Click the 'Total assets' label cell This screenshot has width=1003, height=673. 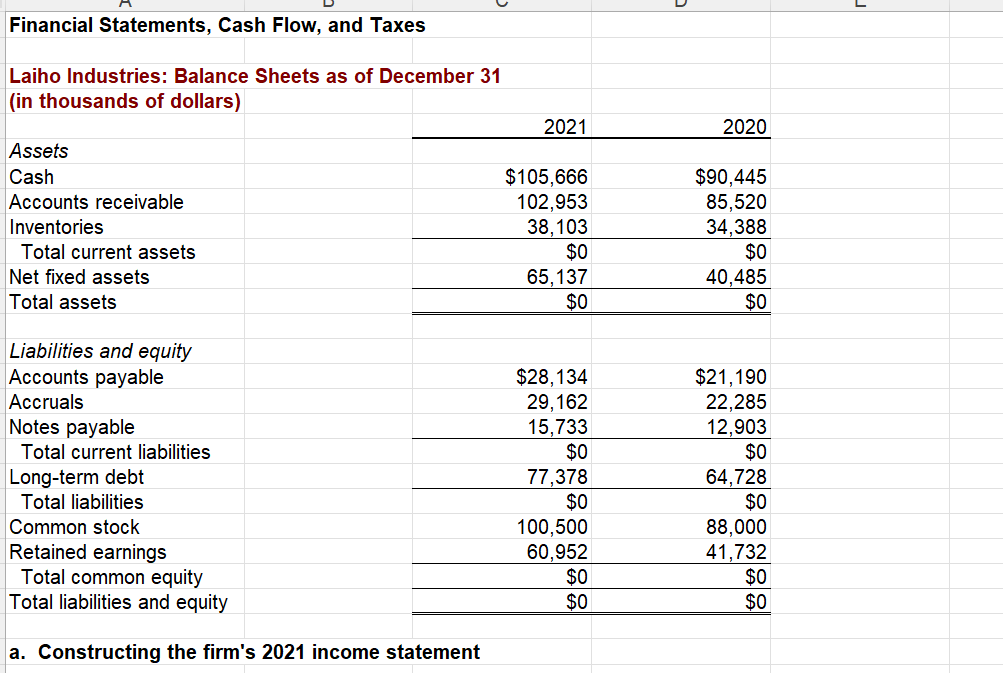[x=63, y=302]
